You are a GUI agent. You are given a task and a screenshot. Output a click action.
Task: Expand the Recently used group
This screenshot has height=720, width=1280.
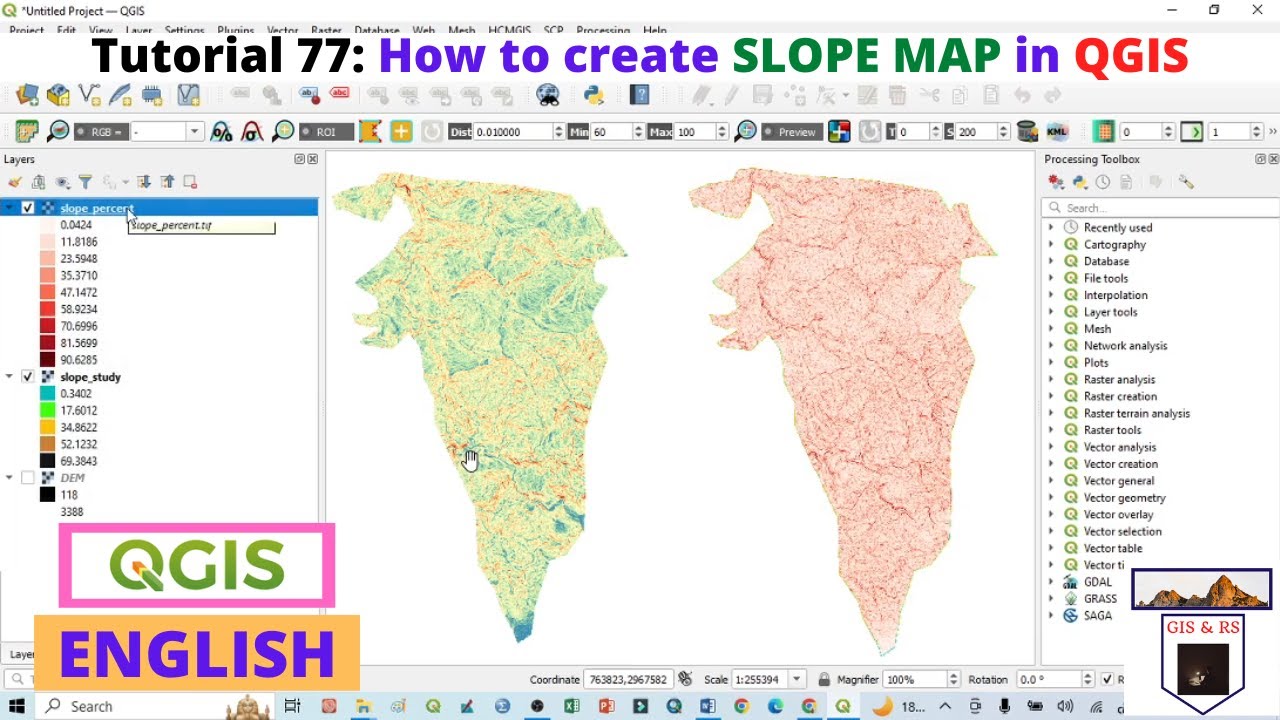tap(1051, 228)
